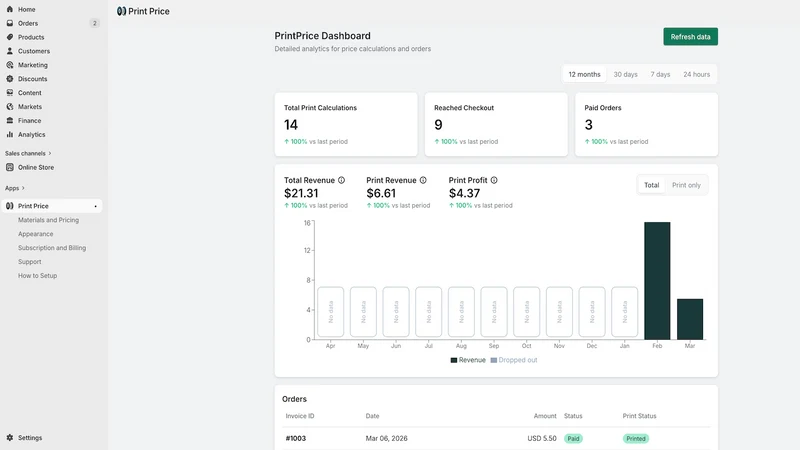The width and height of the screenshot is (800, 450).
Task: Toggle Dropped out series in legend
Action: click(x=514, y=360)
